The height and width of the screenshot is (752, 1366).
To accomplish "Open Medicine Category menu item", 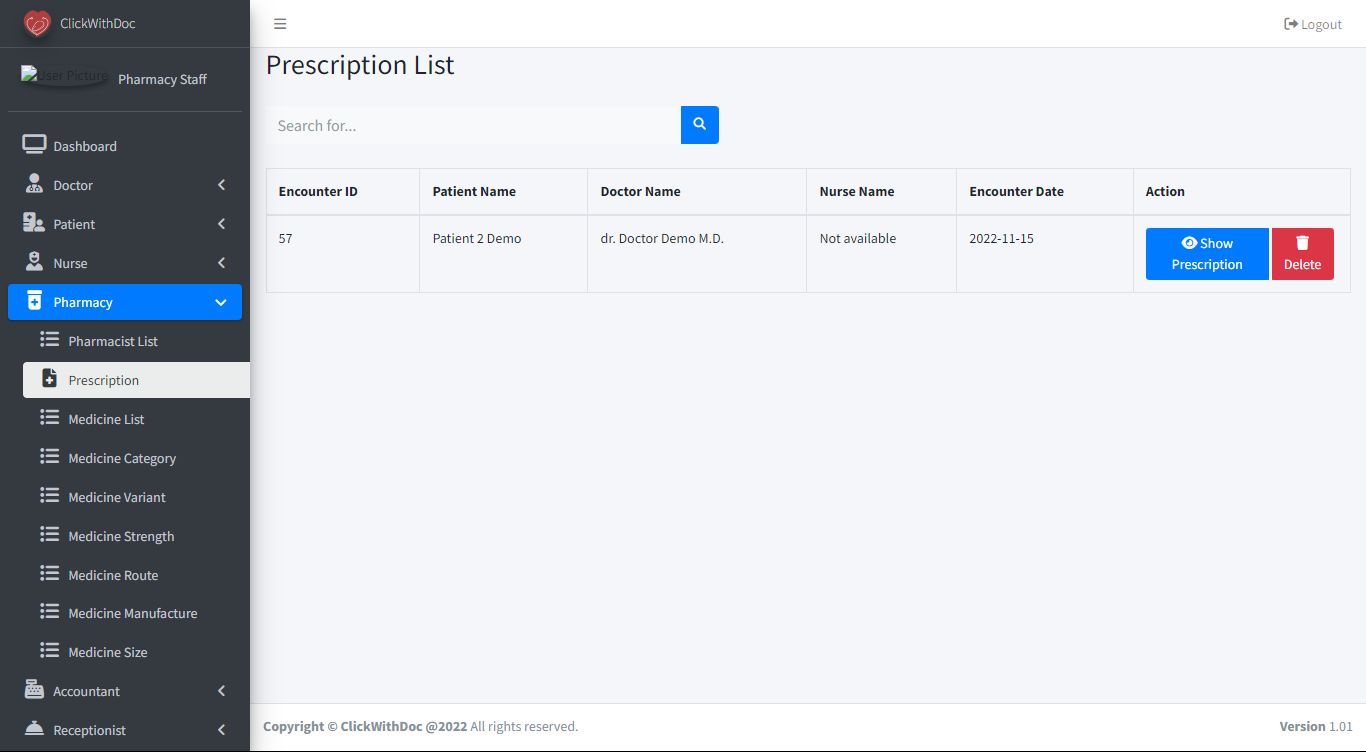I will tap(122, 458).
